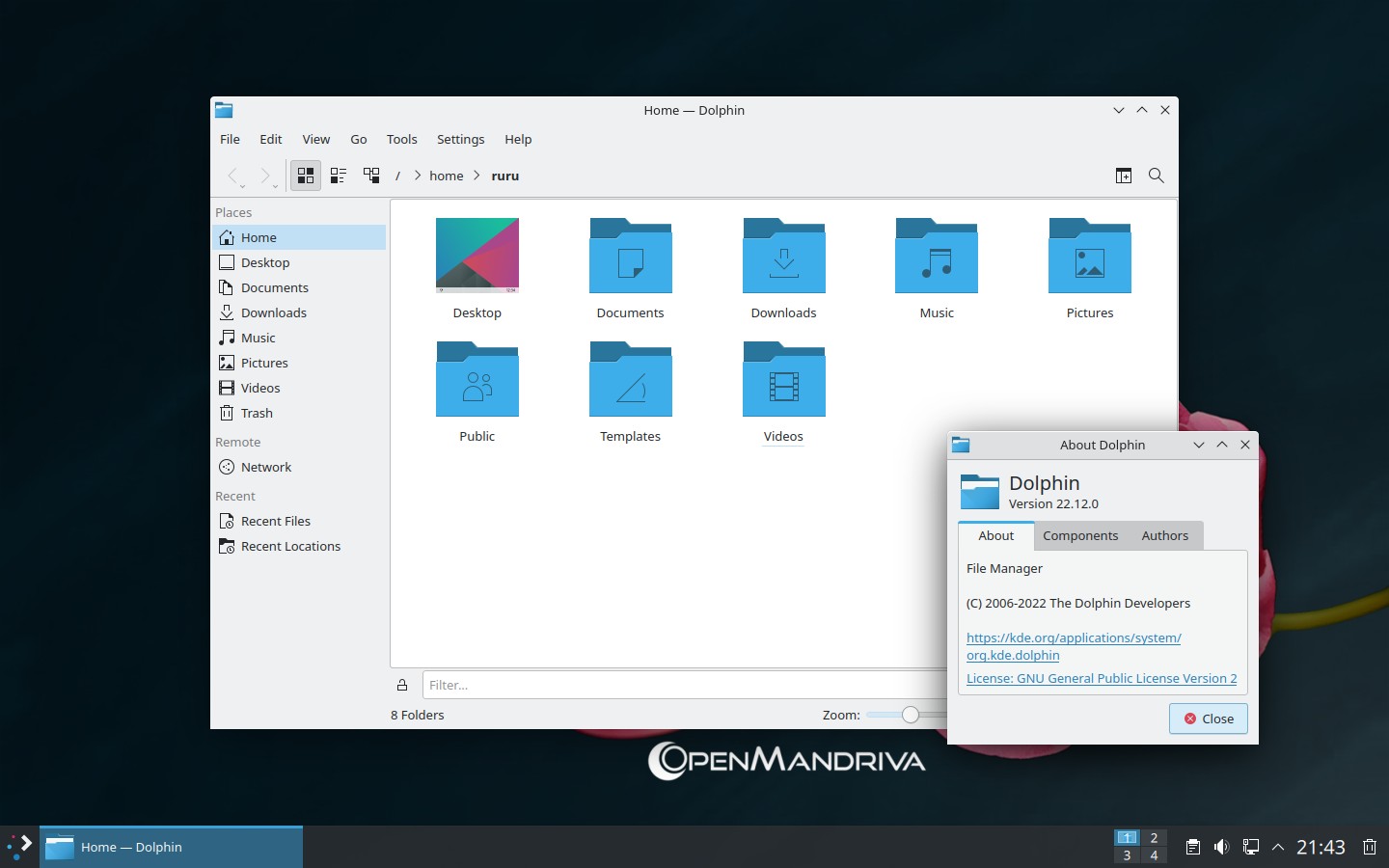Expand the path chevron after home
The image size is (1389, 868).
[x=477, y=176]
